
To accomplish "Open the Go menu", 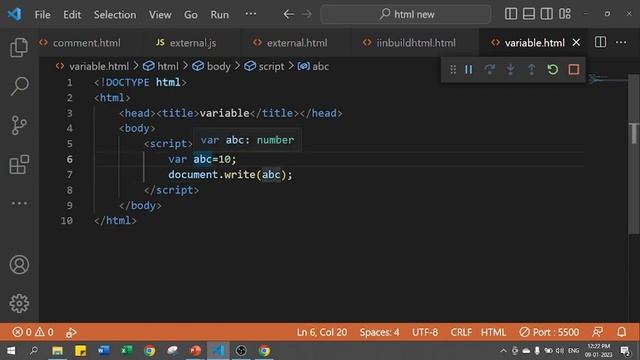I will pyautogui.click(x=191, y=15).
